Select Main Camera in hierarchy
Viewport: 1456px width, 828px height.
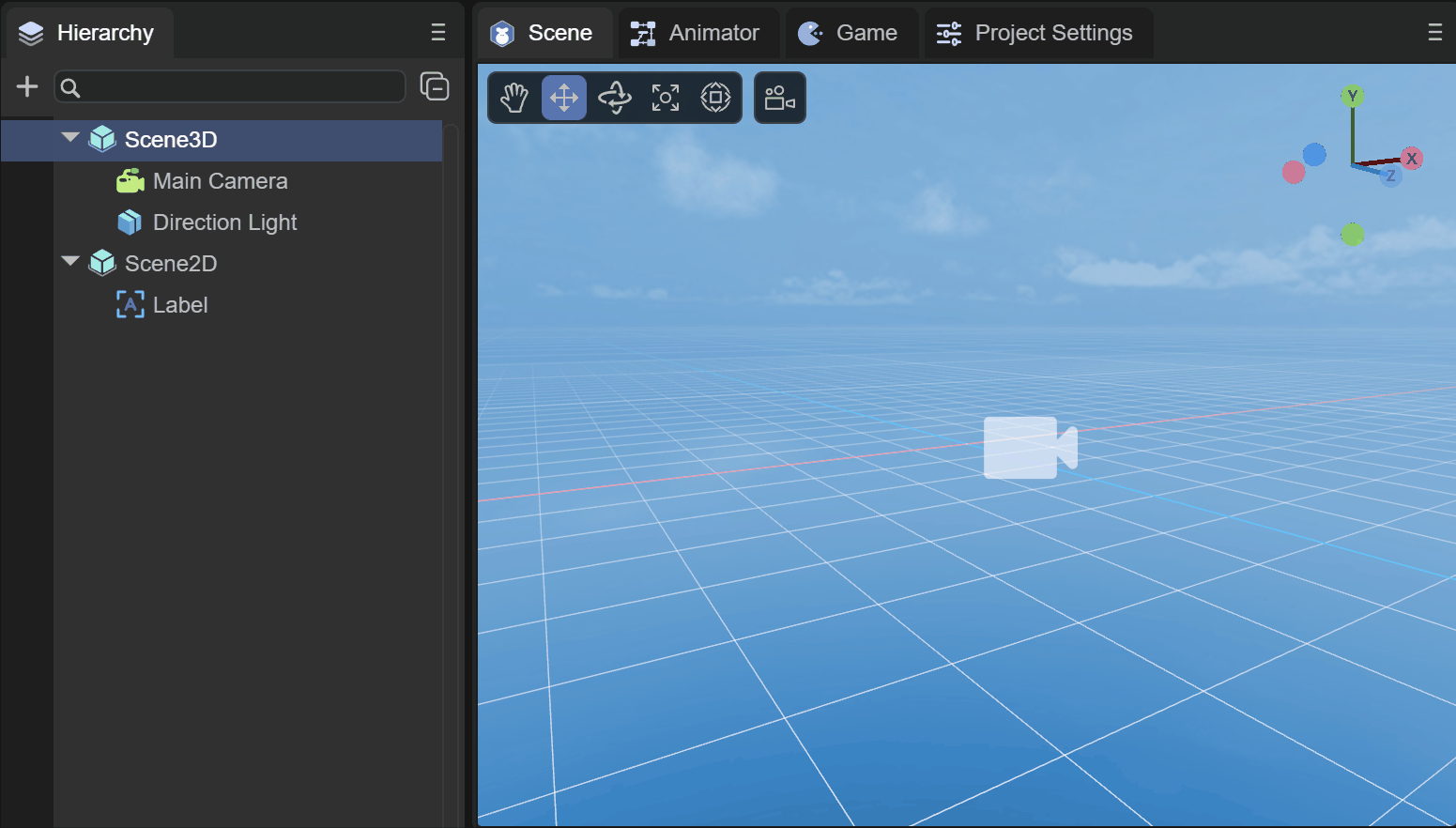pyautogui.click(x=220, y=181)
